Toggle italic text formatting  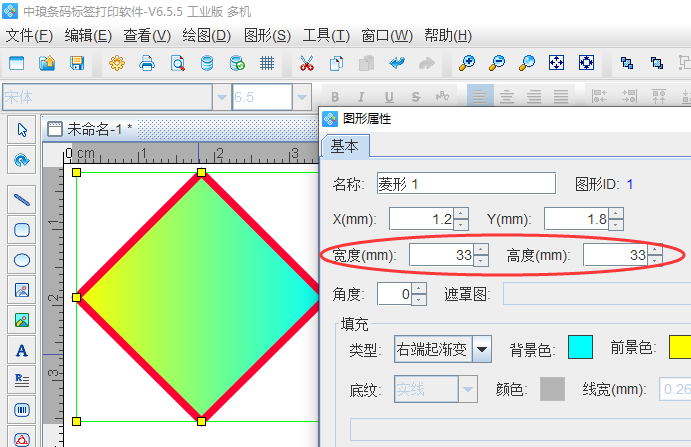click(361, 97)
